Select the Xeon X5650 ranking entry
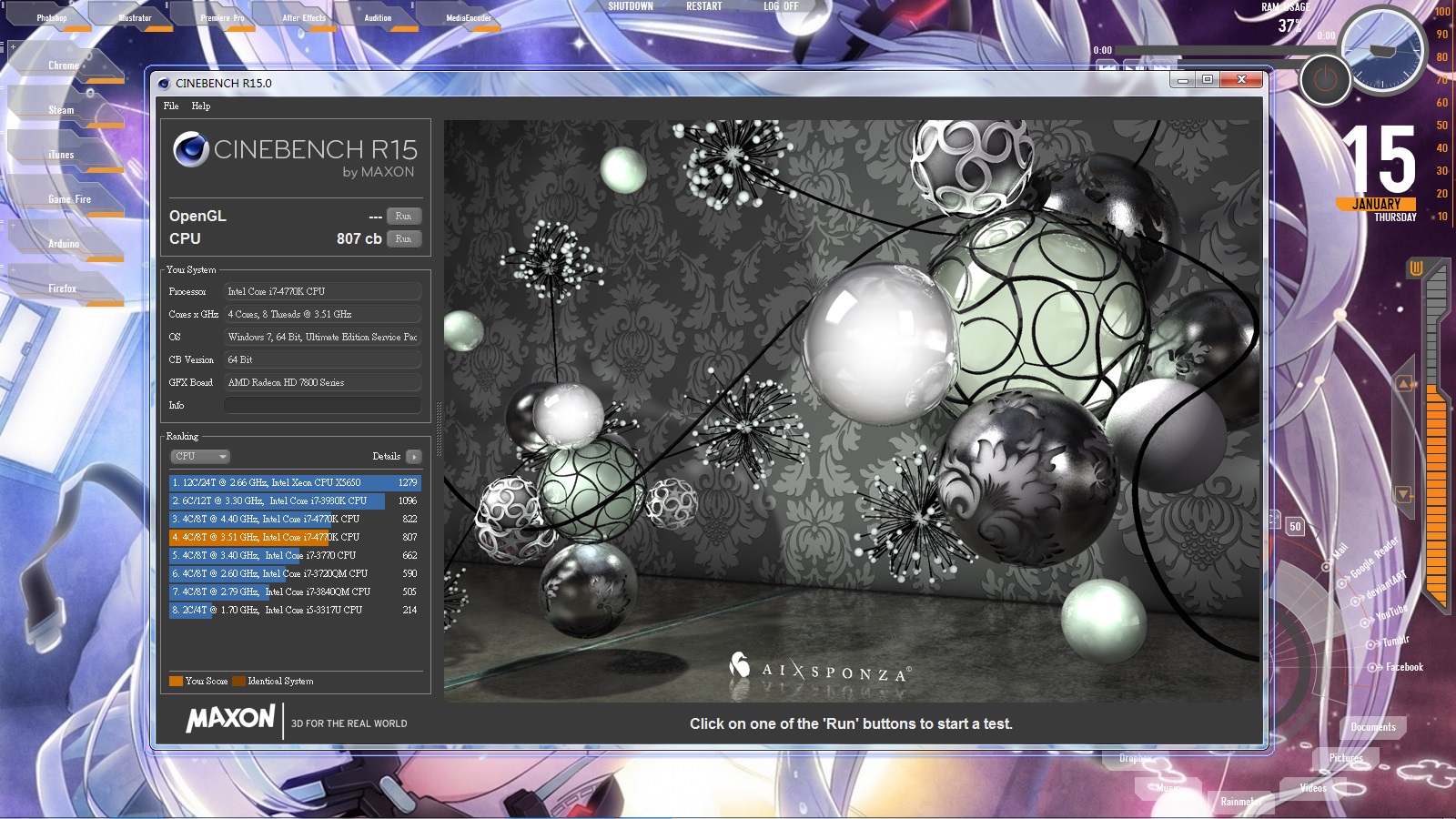 (x=295, y=482)
